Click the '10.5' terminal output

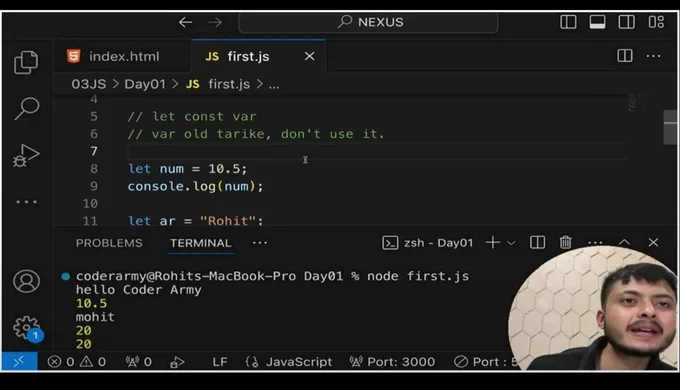pyautogui.click(x=91, y=303)
